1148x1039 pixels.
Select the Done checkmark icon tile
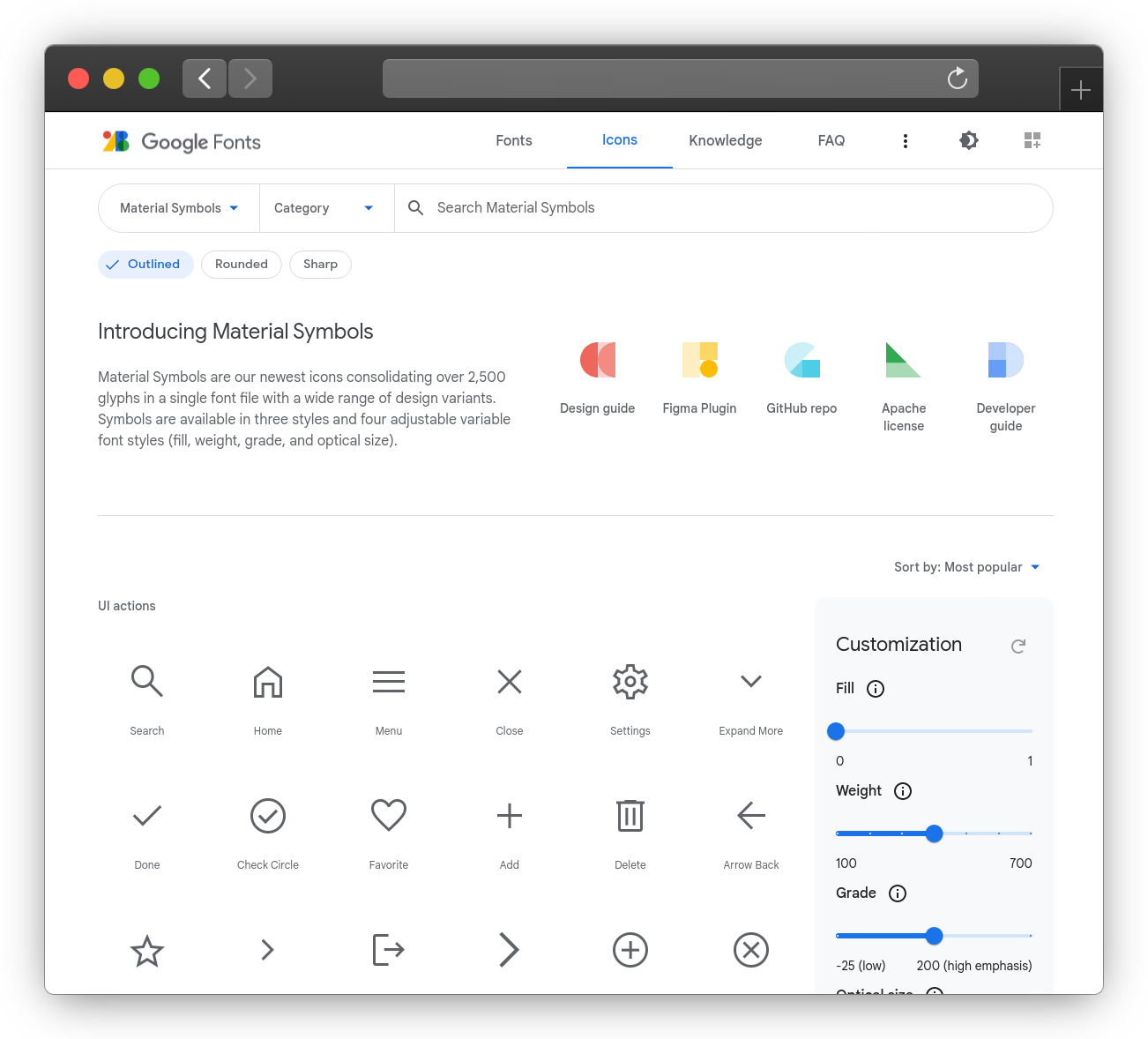point(147,833)
